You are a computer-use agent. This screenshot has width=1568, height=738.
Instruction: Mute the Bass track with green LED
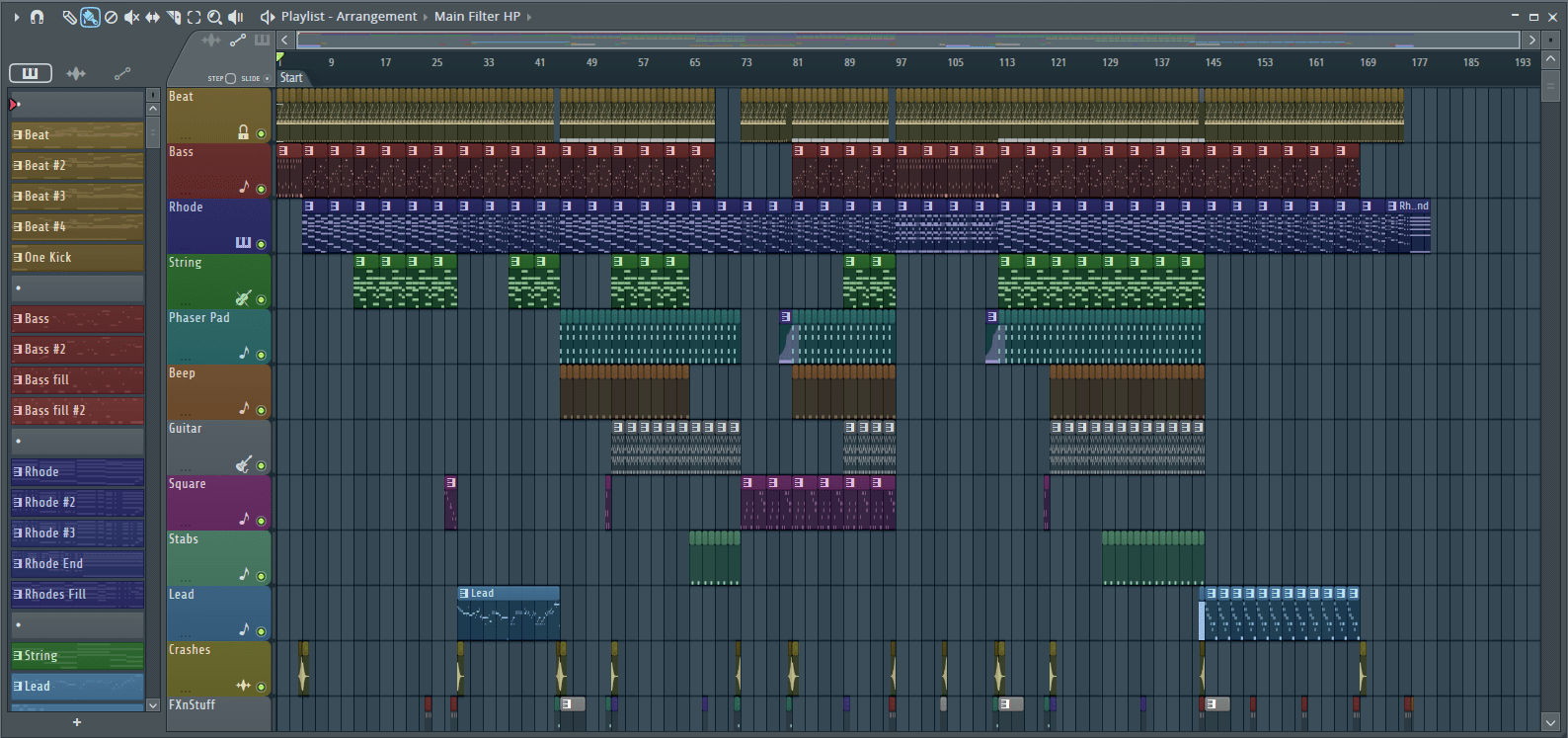(262, 189)
